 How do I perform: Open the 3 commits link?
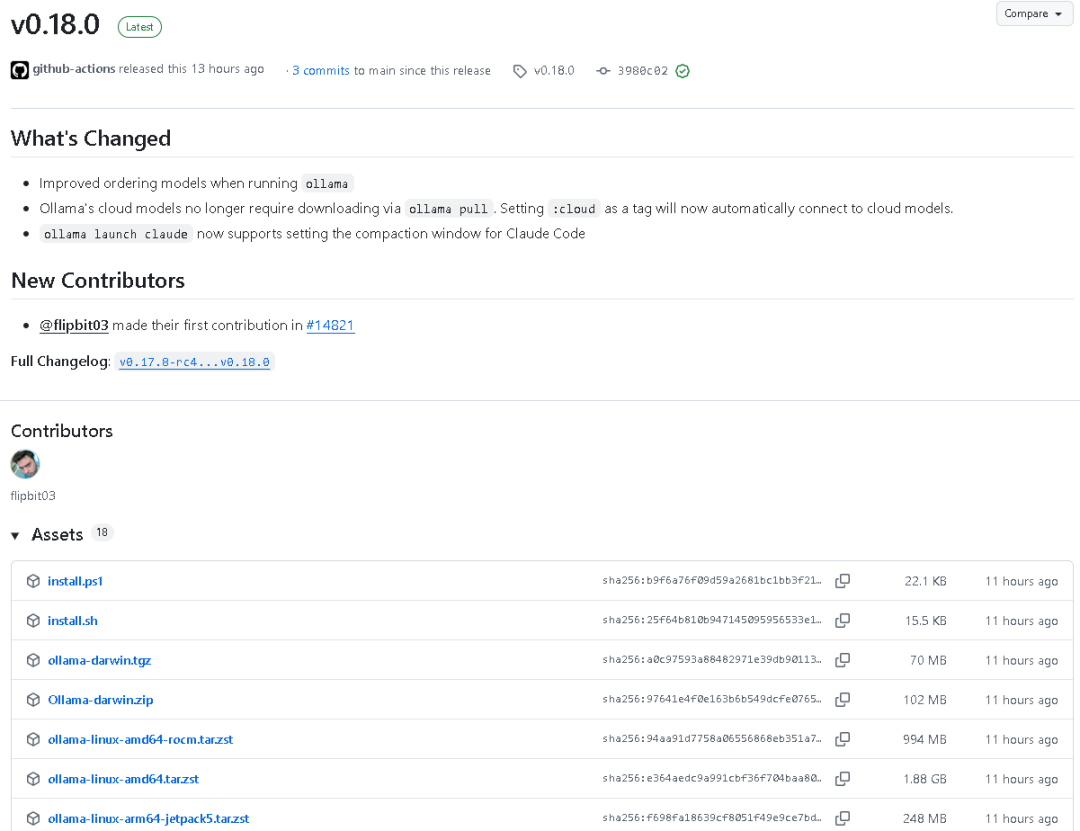321,71
